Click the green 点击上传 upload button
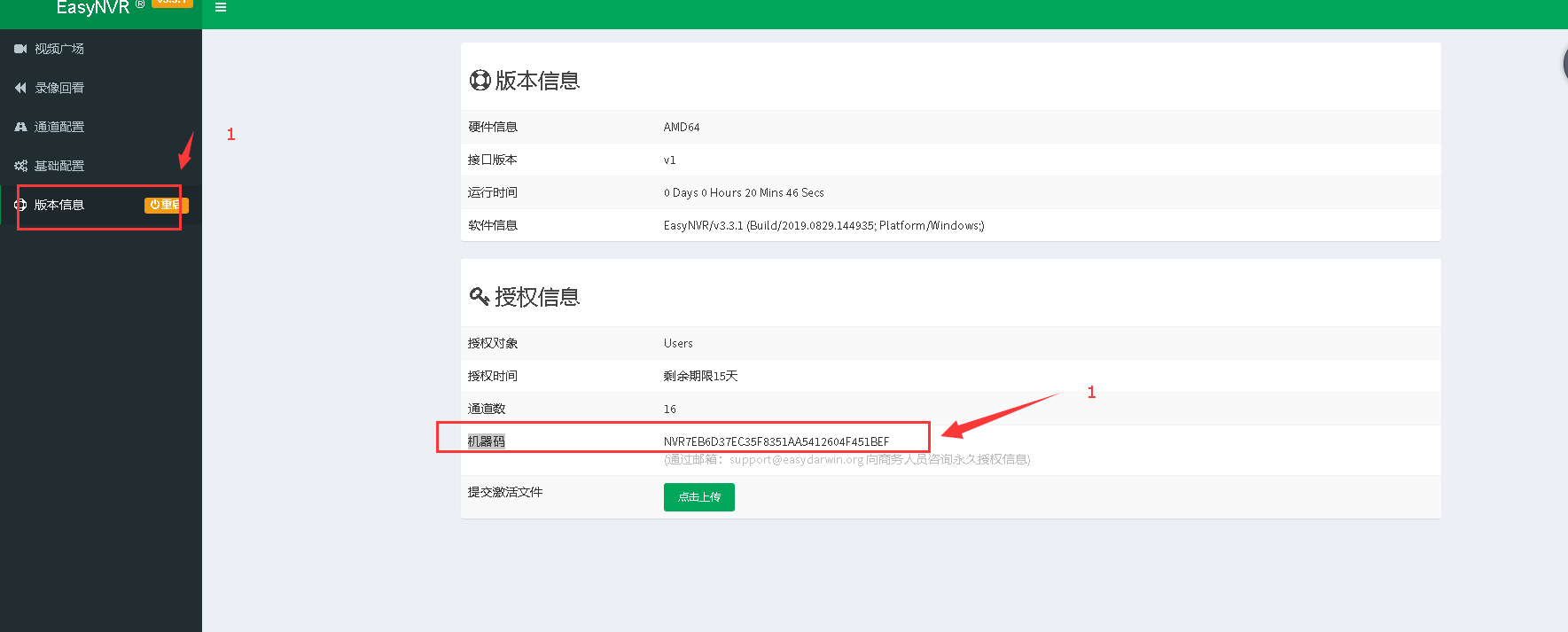 (x=699, y=497)
